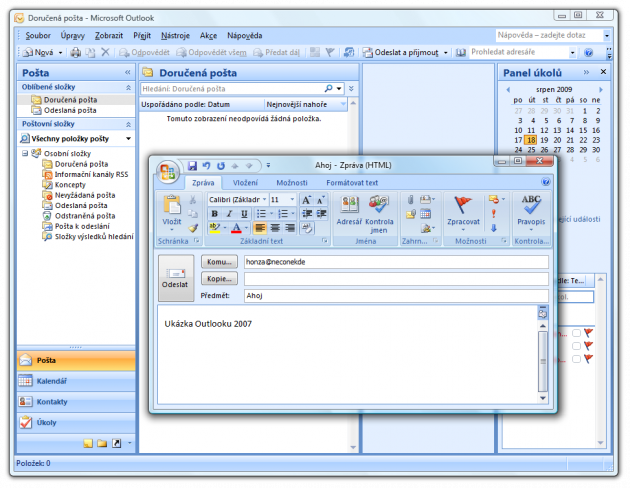Open the Nástroje menu
Image resolution: width=630 pixels, height=488 pixels.
point(175,35)
